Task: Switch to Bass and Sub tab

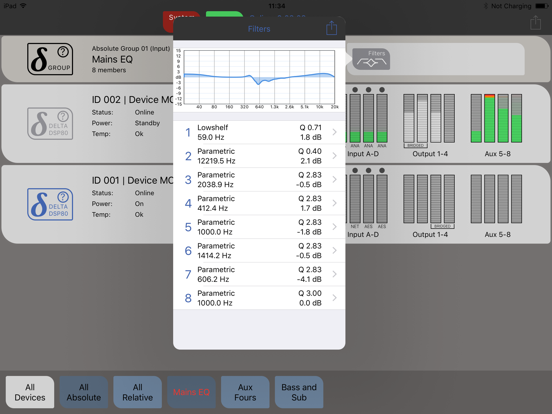Action: pyautogui.click(x=299, y=392)
